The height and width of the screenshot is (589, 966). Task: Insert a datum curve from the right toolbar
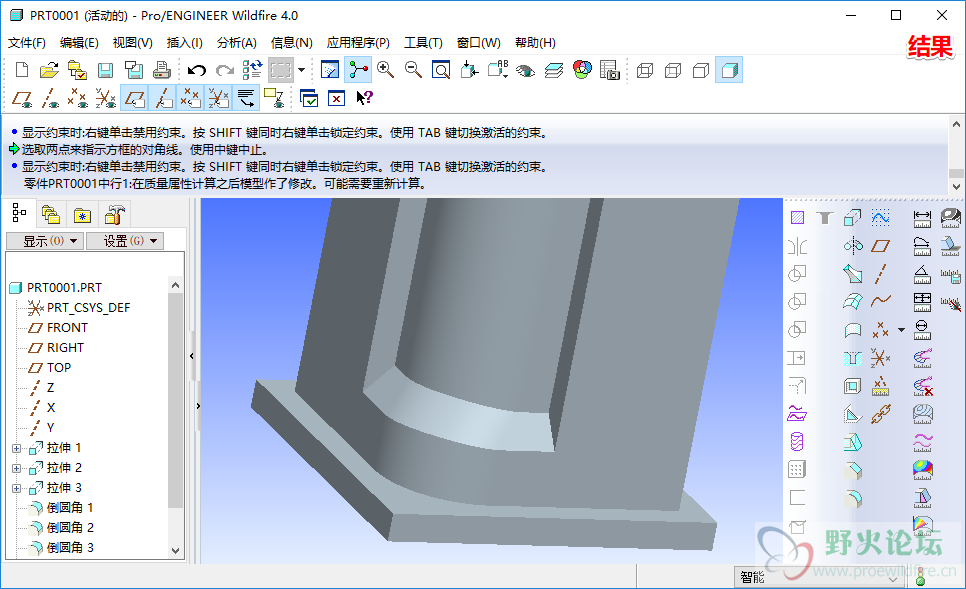[x=880, y=301]
